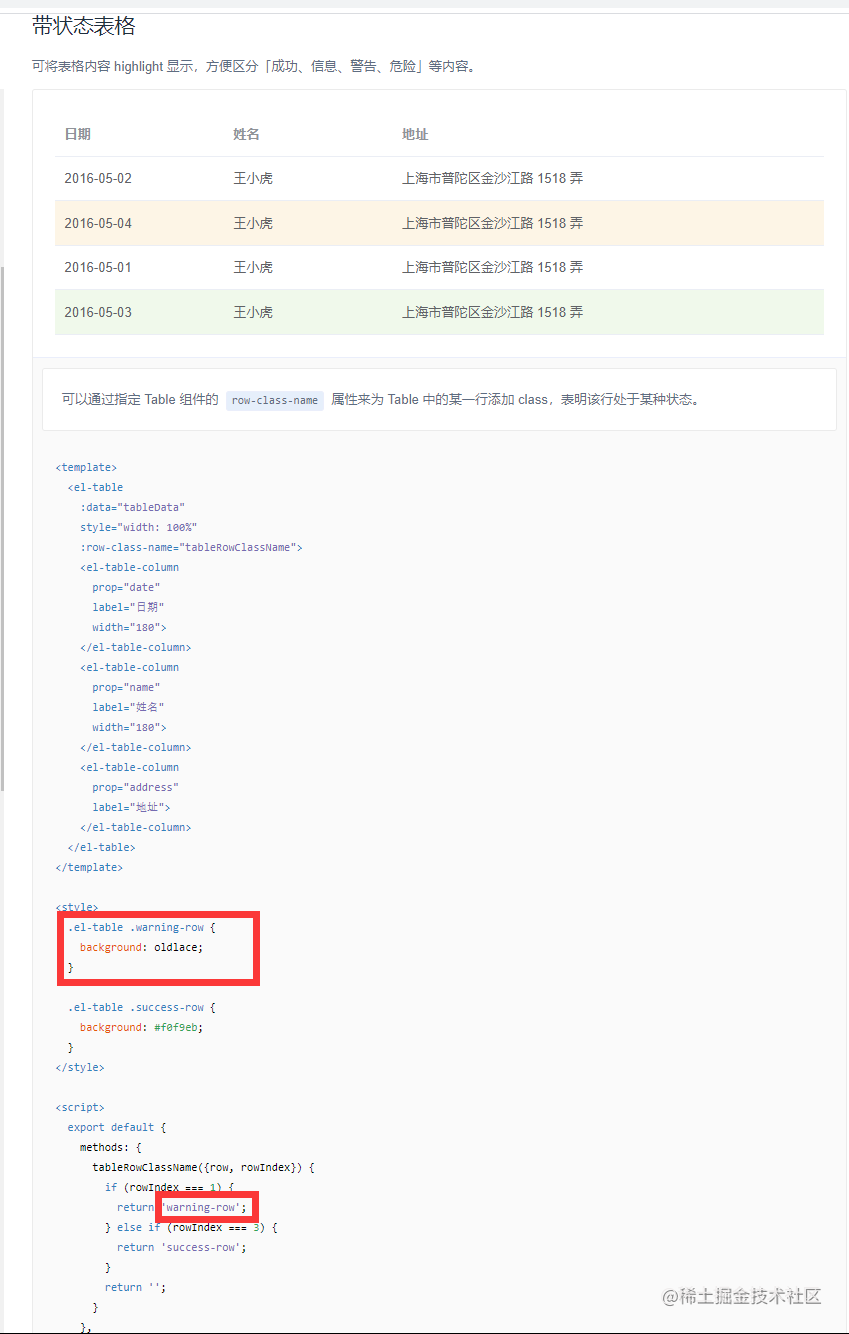Viewport: 849px width, 1334px height.
Task: Click the </style> closing tag line
Action: tap(80, 1067)
